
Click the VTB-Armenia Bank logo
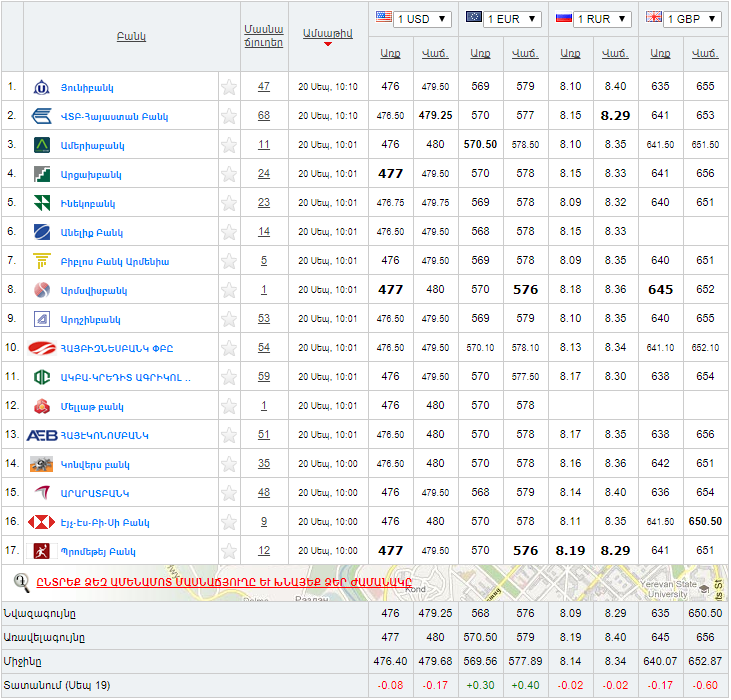tap(42, 116)
